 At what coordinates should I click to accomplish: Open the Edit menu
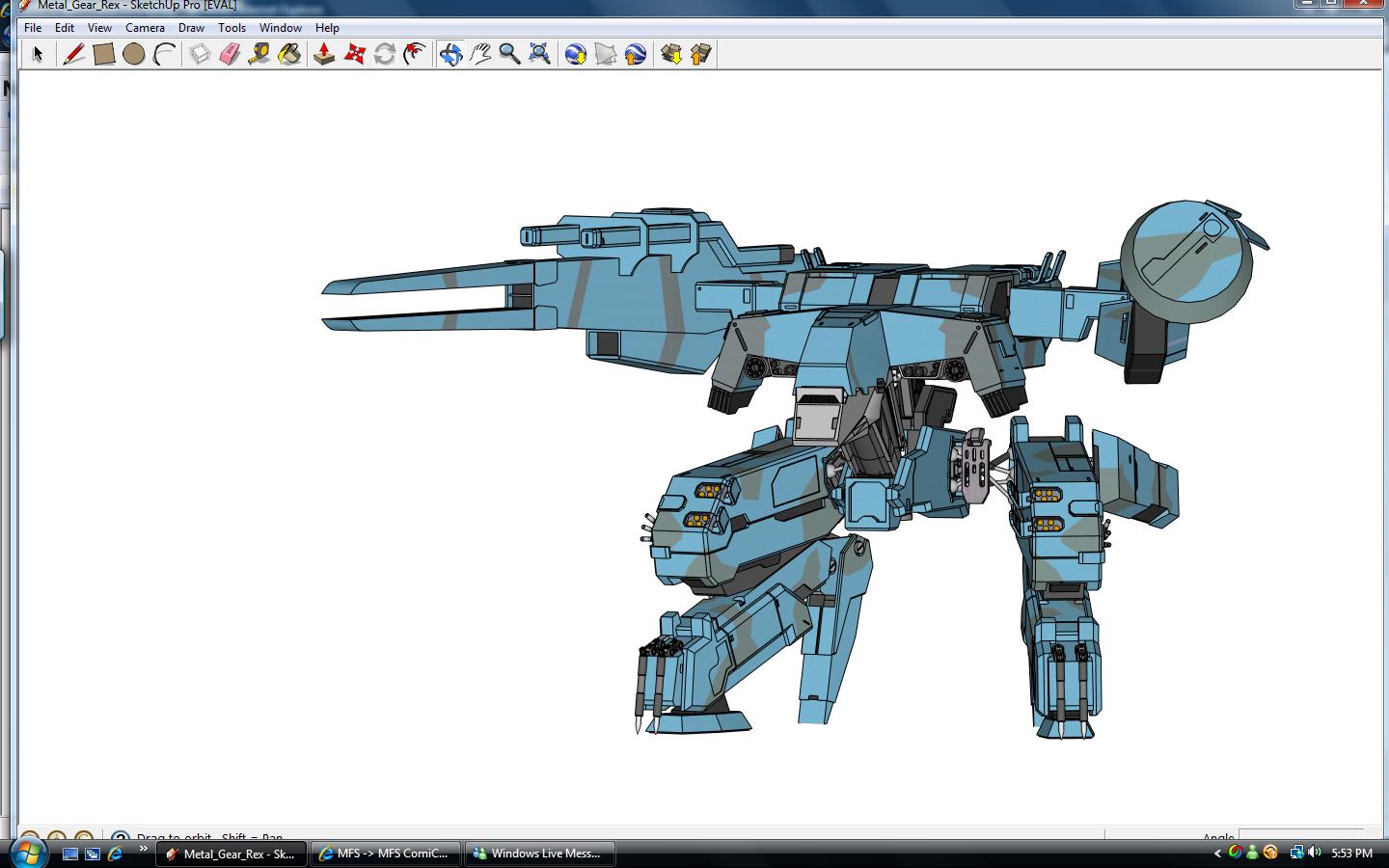(x=65, y=28)
